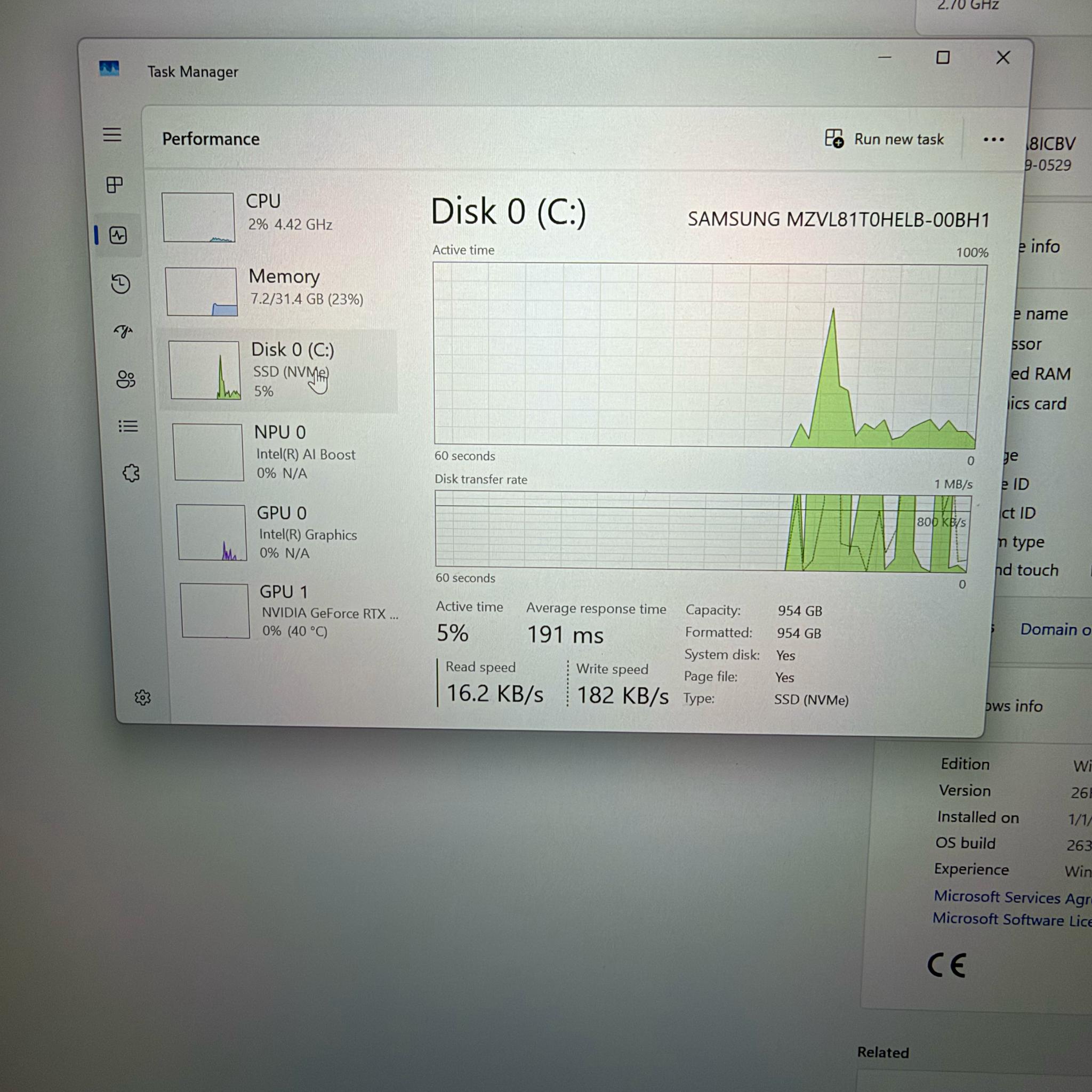Click the Disk 0 (C:) heading
This screenshot has height=1092, width=1092.
click(x=509, y=212)
